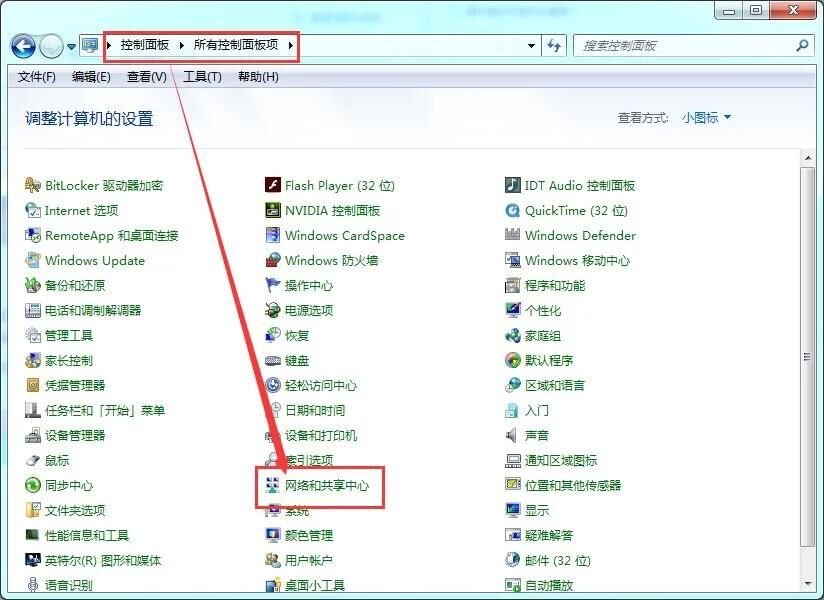The height and width of the screenshot is (600, 824).
Task: Click the Windows 防火墙 icon
Action: coord(273,261)
